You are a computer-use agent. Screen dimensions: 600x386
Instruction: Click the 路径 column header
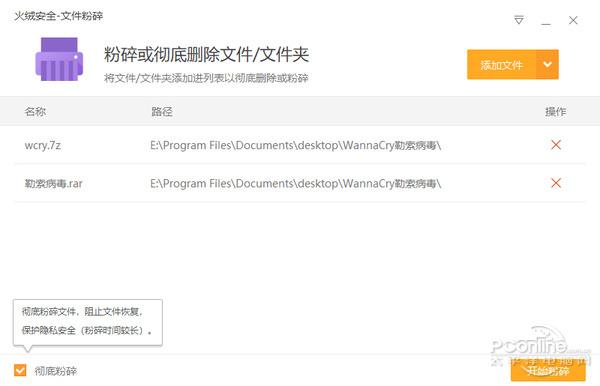(162, 111)
